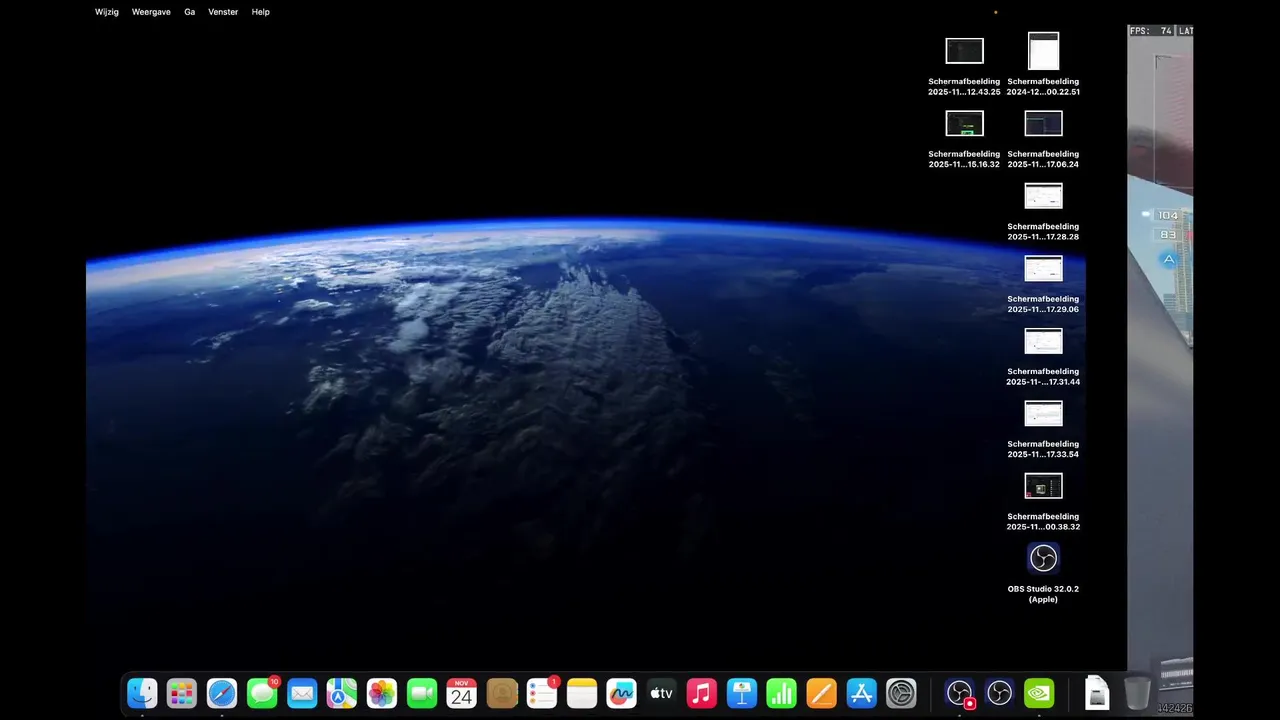Image resolution: width=1280 pixels, height=720 pixels.
Task: Open the Venster menu
Action: 223,12
